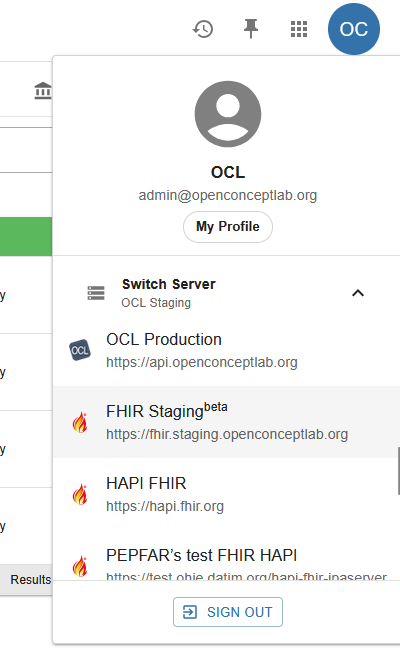This screenshot has width=400, height=663.
Task: Click the FHIR Staging flame icon
Action: point(80,422)
